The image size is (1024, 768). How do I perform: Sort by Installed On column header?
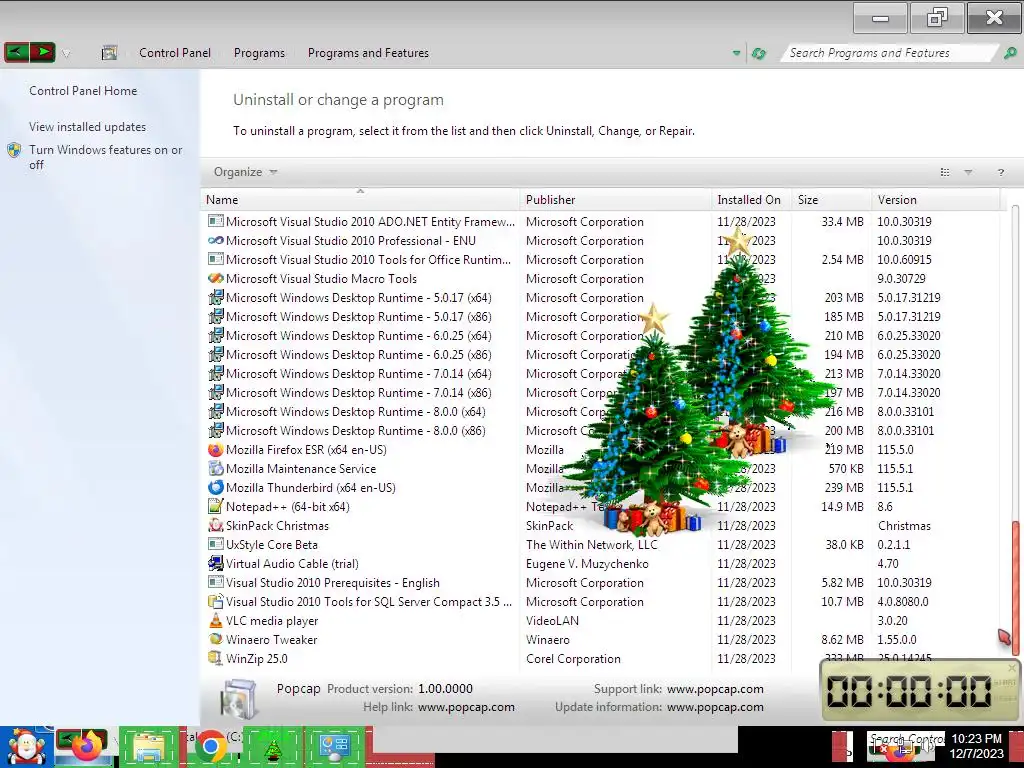(751, 200)
